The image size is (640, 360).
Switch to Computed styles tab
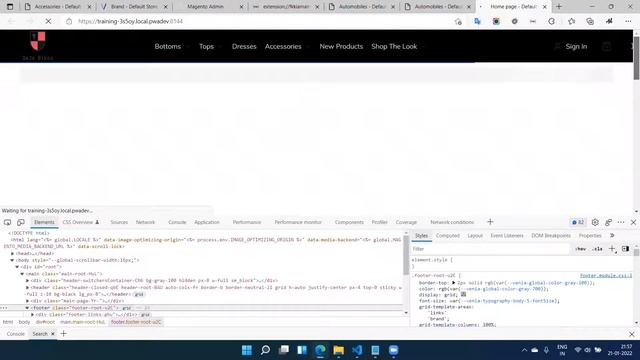448,236
